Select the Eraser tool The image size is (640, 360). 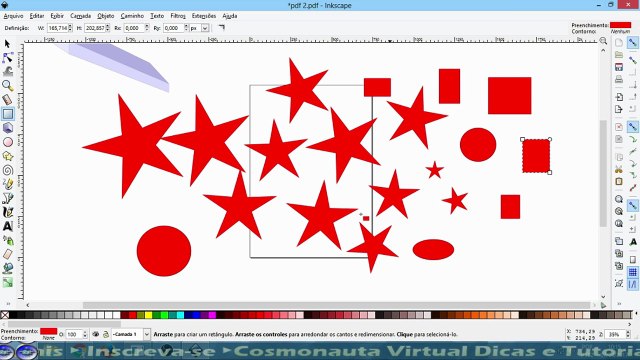pos(7,254)
